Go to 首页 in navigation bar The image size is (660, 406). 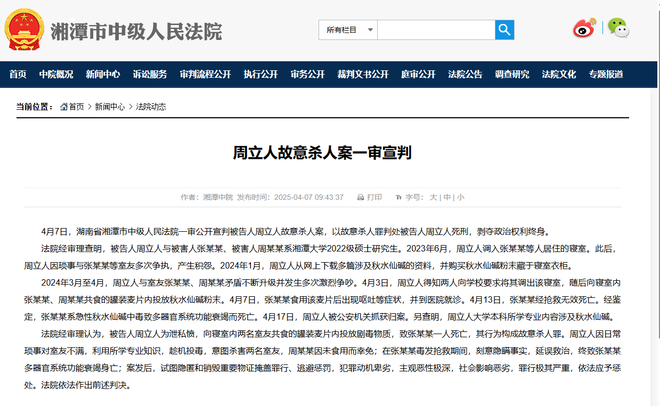(18, 74)
